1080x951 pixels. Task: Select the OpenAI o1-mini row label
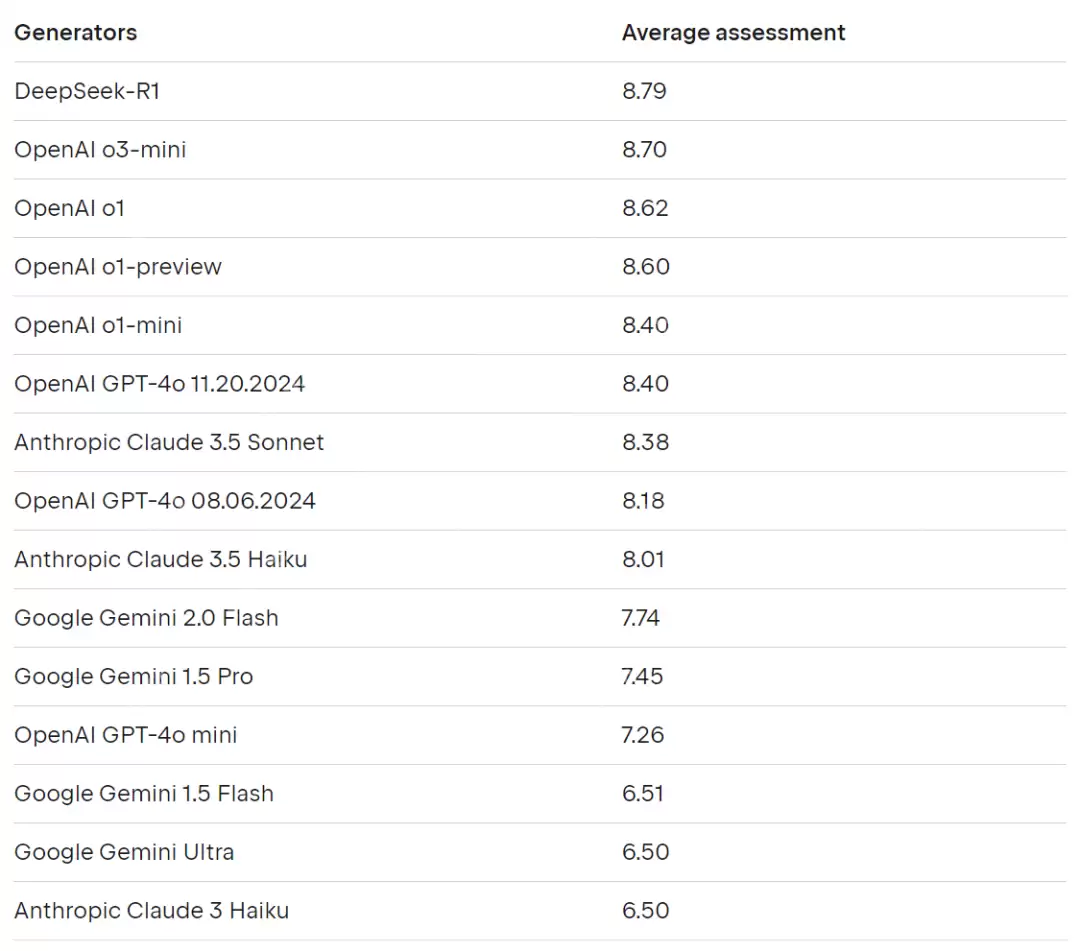[98, 325]
